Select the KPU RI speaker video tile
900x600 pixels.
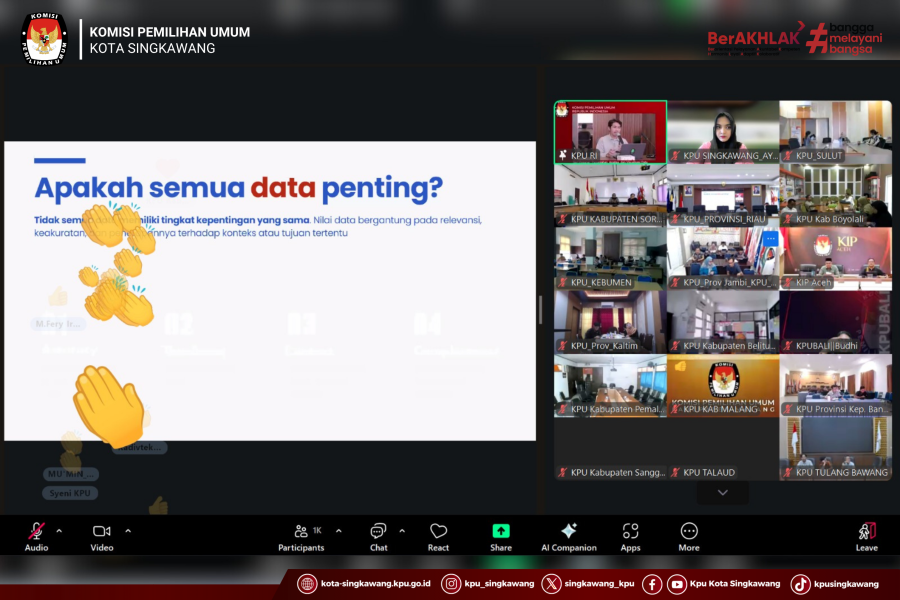tap(610, 132)
